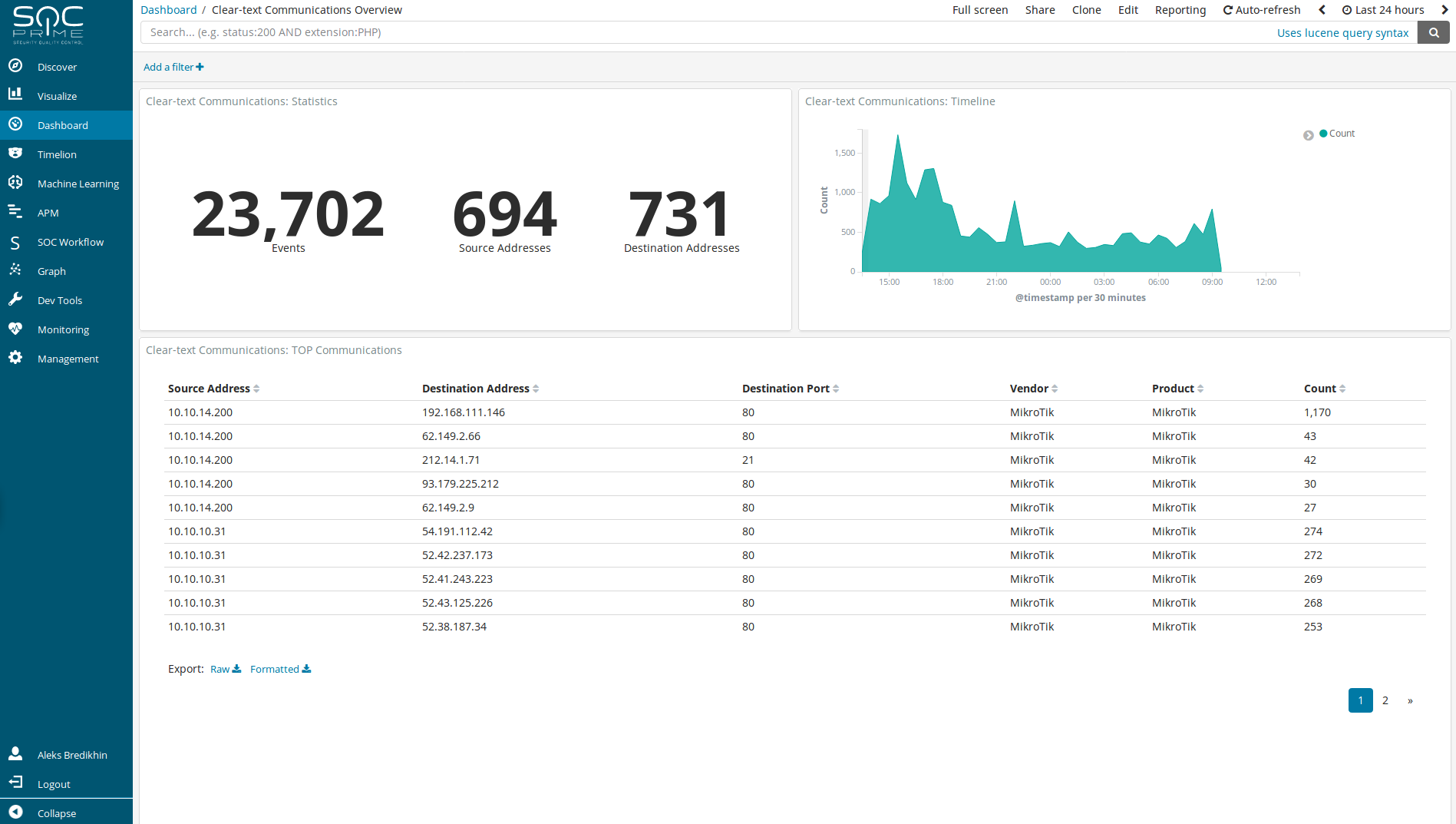Click the Management gear icon
The image size is (1456, 824).
[x=15, y=358]
